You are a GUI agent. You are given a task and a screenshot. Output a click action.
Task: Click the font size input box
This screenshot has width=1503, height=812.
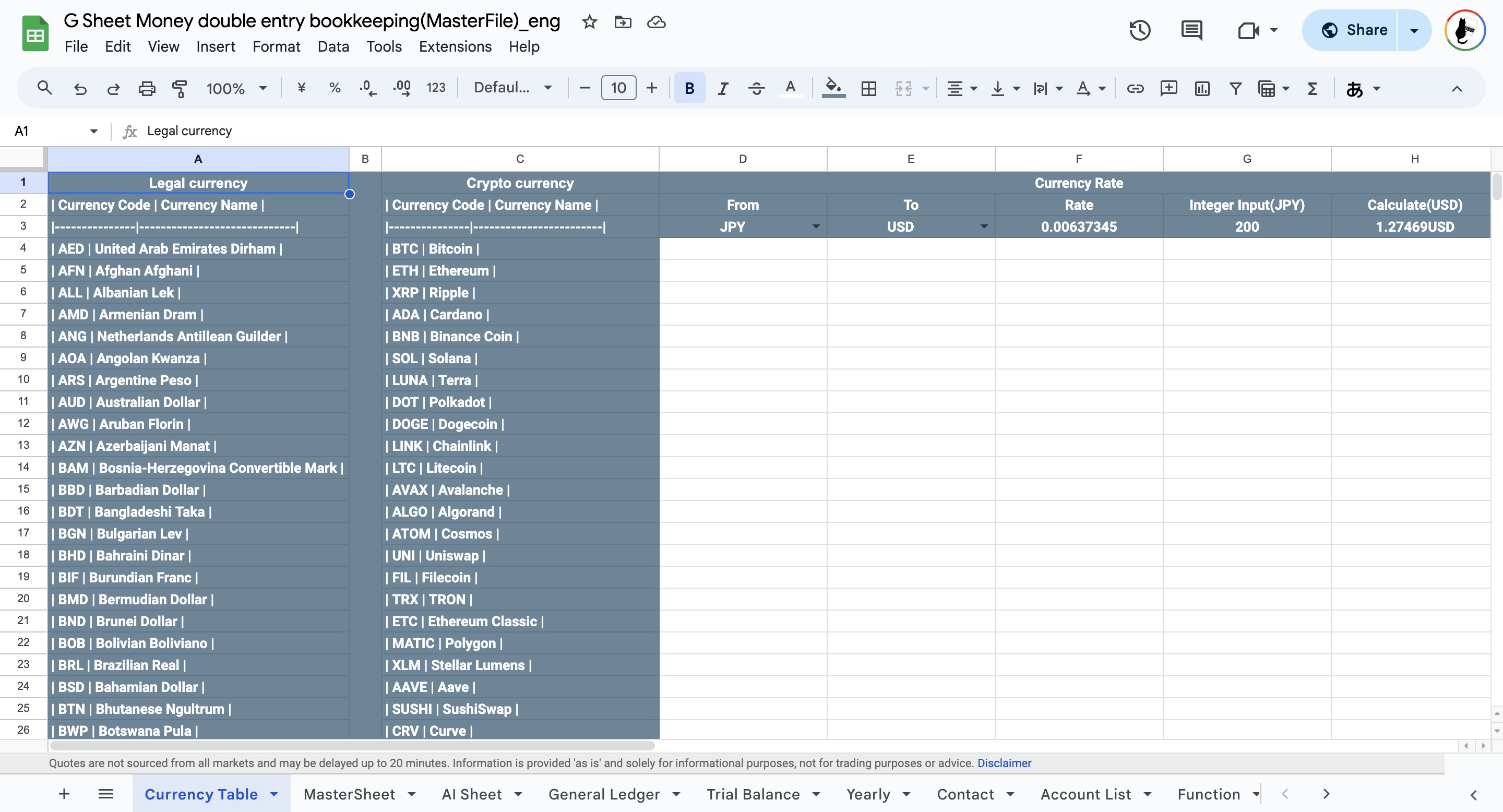point(618,89)
